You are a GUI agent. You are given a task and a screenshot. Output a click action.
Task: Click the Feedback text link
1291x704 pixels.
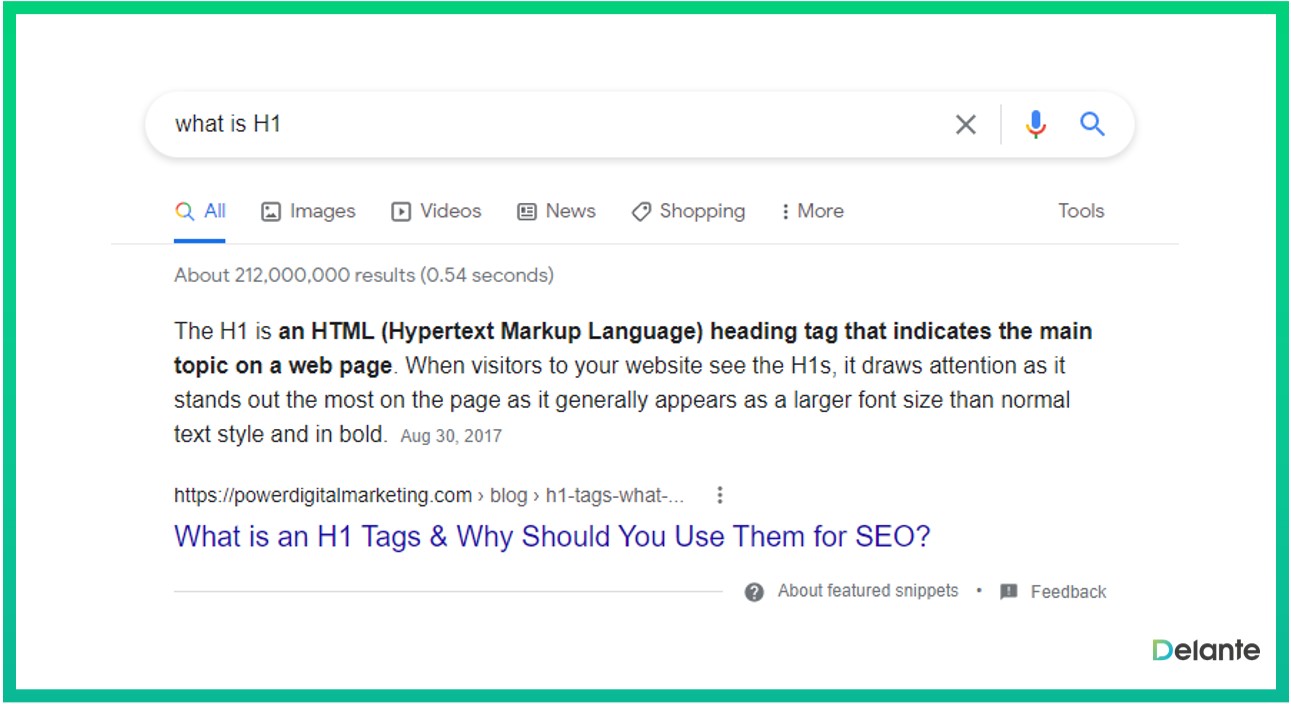[x=1068, y=592]
